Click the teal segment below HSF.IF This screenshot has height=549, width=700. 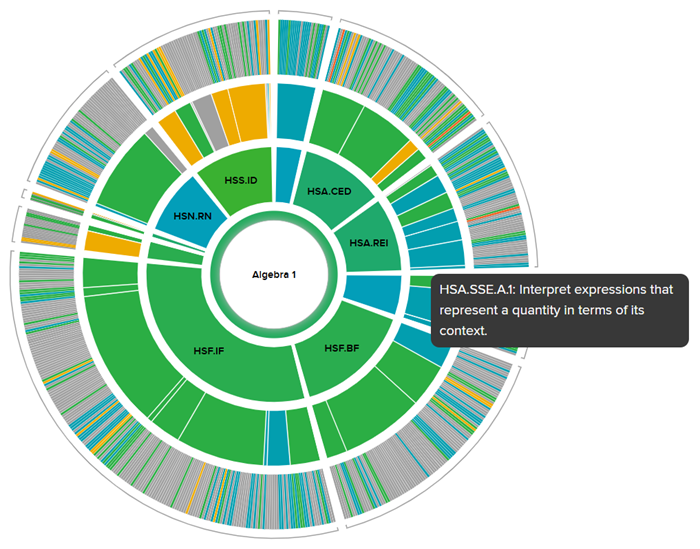click(x=277, y=436)
